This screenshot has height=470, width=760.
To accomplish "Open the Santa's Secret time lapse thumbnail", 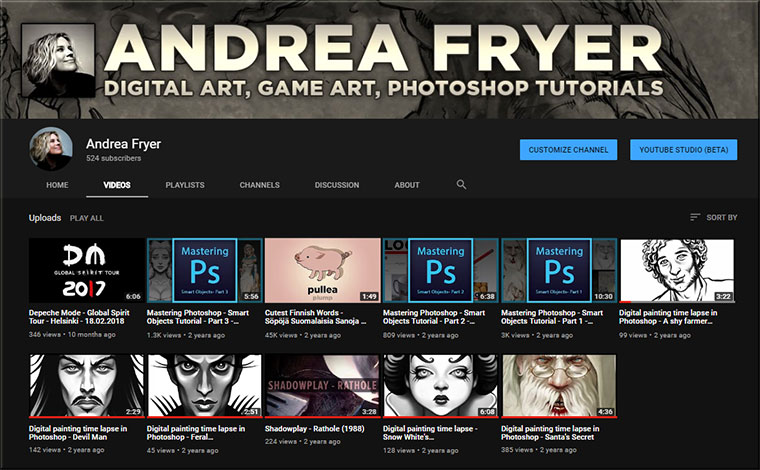I will tap(559, 385).
